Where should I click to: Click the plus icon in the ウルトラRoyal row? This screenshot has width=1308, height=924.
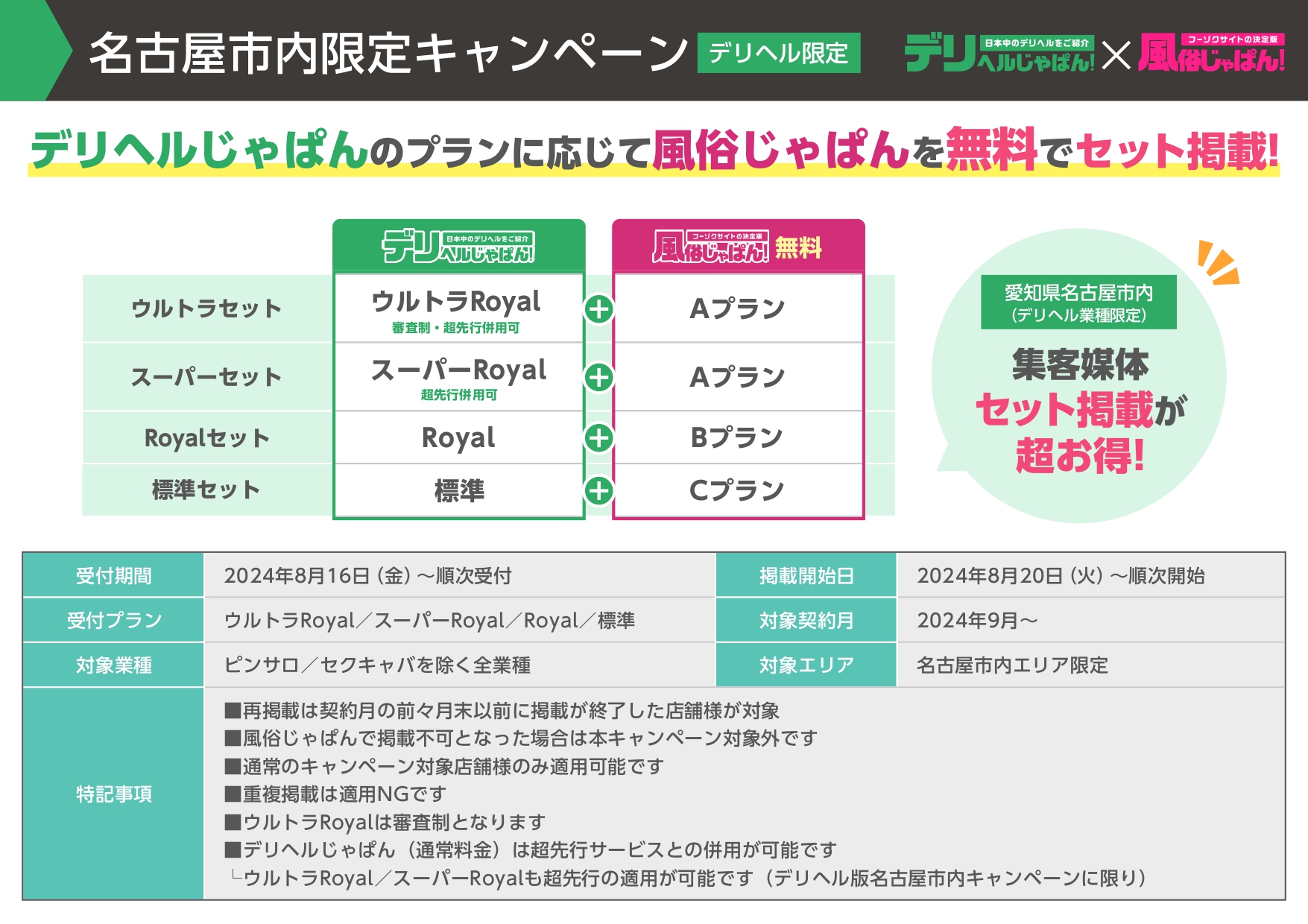598,309
